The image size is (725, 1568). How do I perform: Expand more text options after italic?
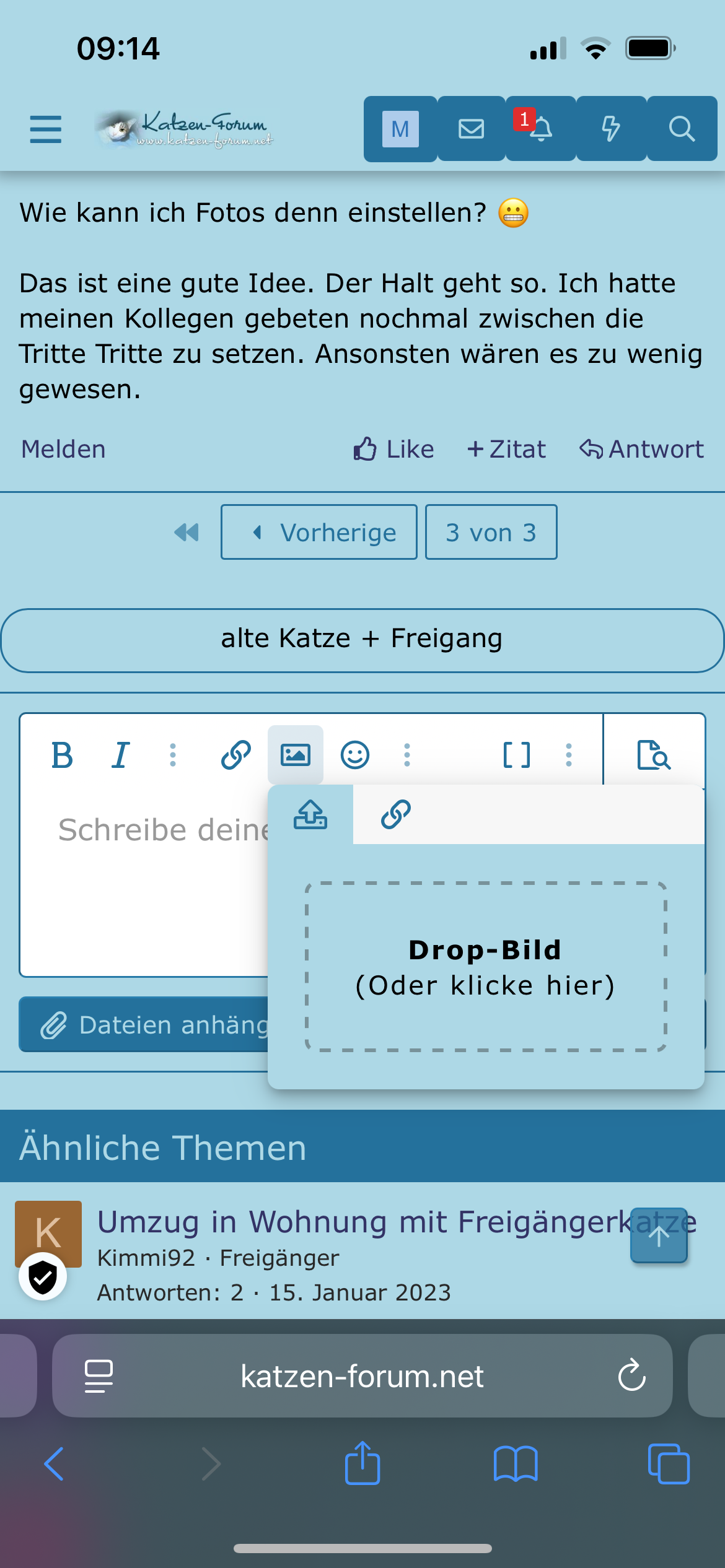coord(173,755)
